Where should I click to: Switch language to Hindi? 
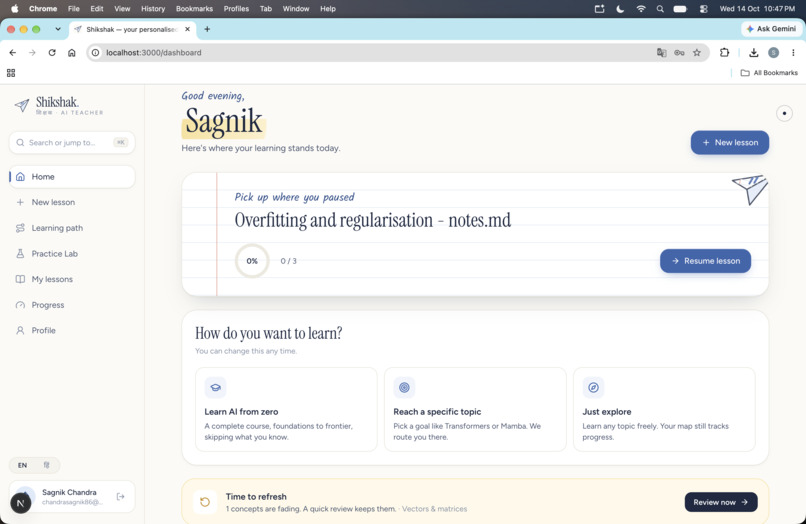click(46, 465)
